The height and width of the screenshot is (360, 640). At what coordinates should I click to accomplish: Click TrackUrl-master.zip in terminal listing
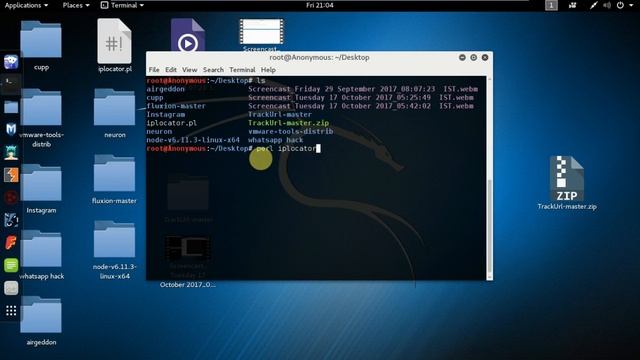coord(288,123)
